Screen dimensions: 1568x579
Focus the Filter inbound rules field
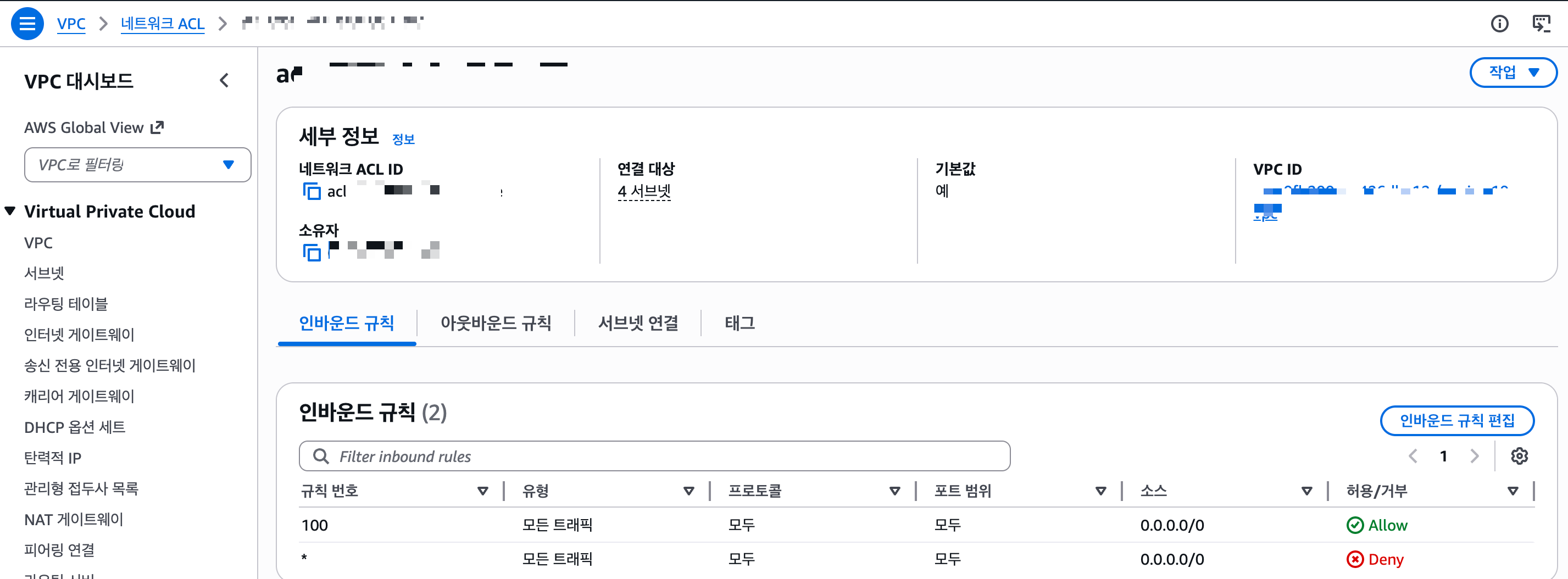point(654,456)
